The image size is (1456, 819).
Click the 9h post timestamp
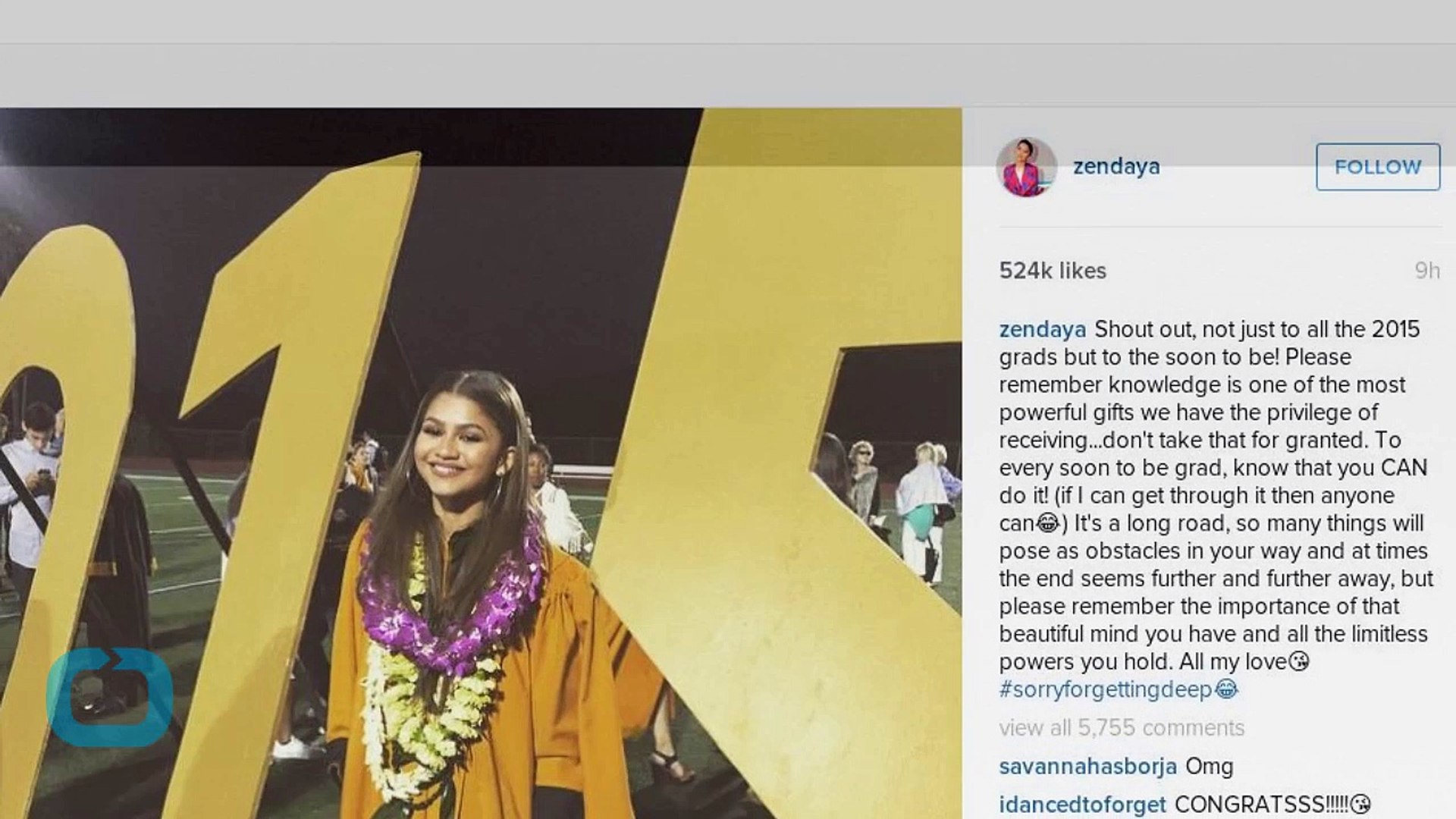tap(1427, 271)
